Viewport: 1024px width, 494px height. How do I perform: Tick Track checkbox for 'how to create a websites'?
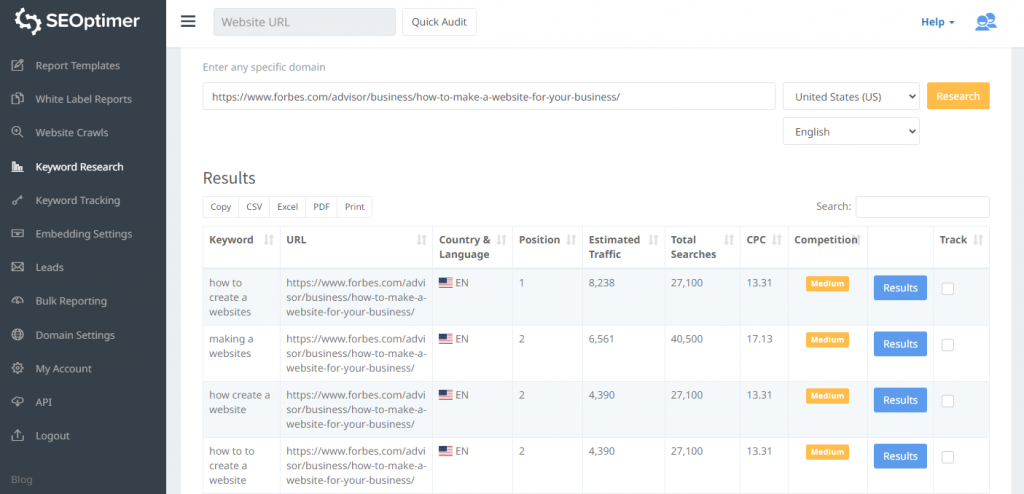[947, 288]
